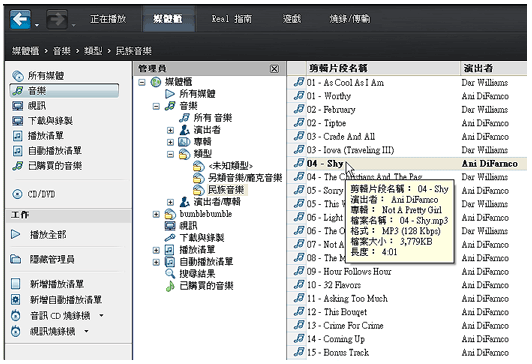Select track 09 - Hour Follows Hour
Screen dimensions: 532x364
[x=349, y=271]
